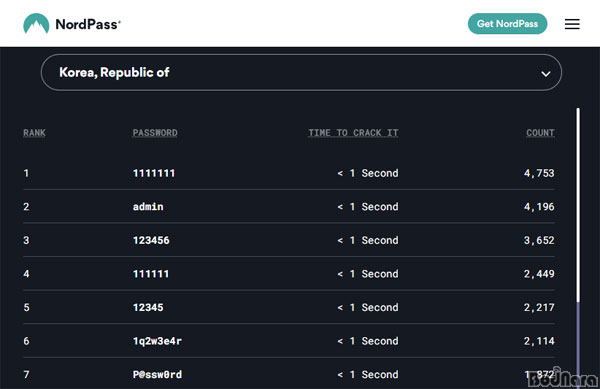Select the 1q2w3e4r password entry
This screenshot has height=389, width=600.
tap(157, 341)
